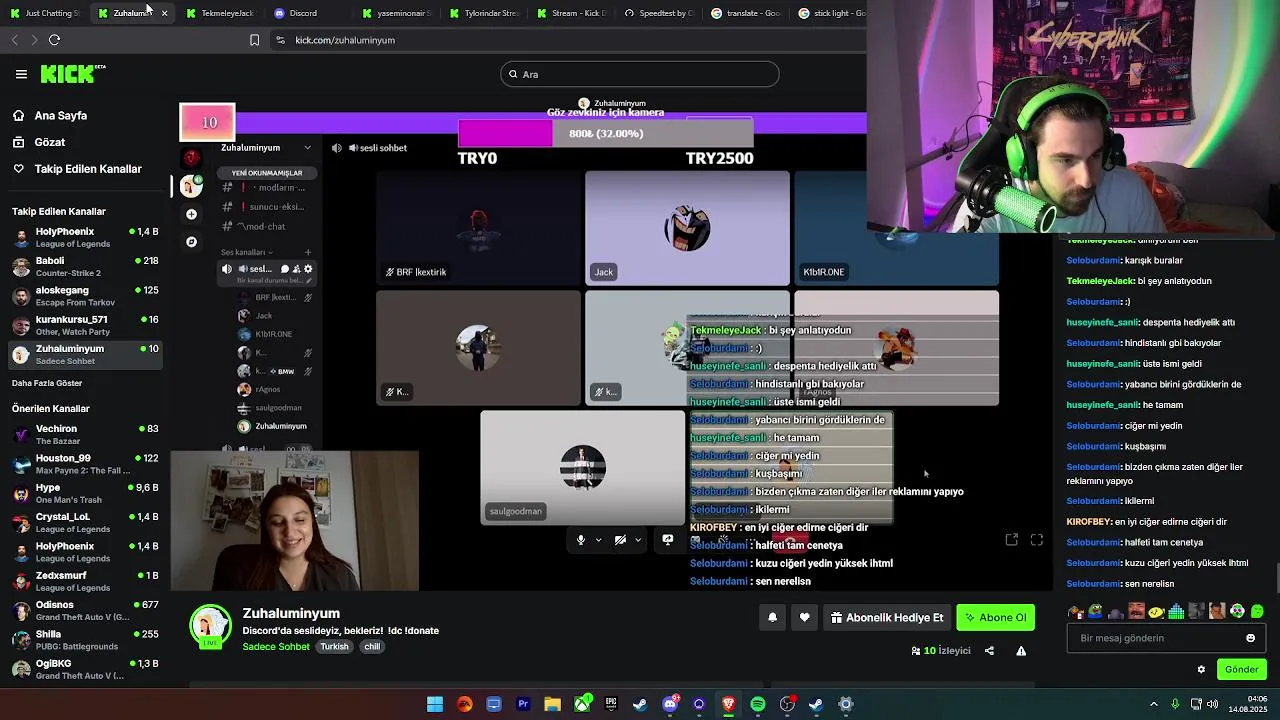This screenshot has height=720, width=1280.
Task: Click screen share icon in Discord
Action: coord(668,540)
